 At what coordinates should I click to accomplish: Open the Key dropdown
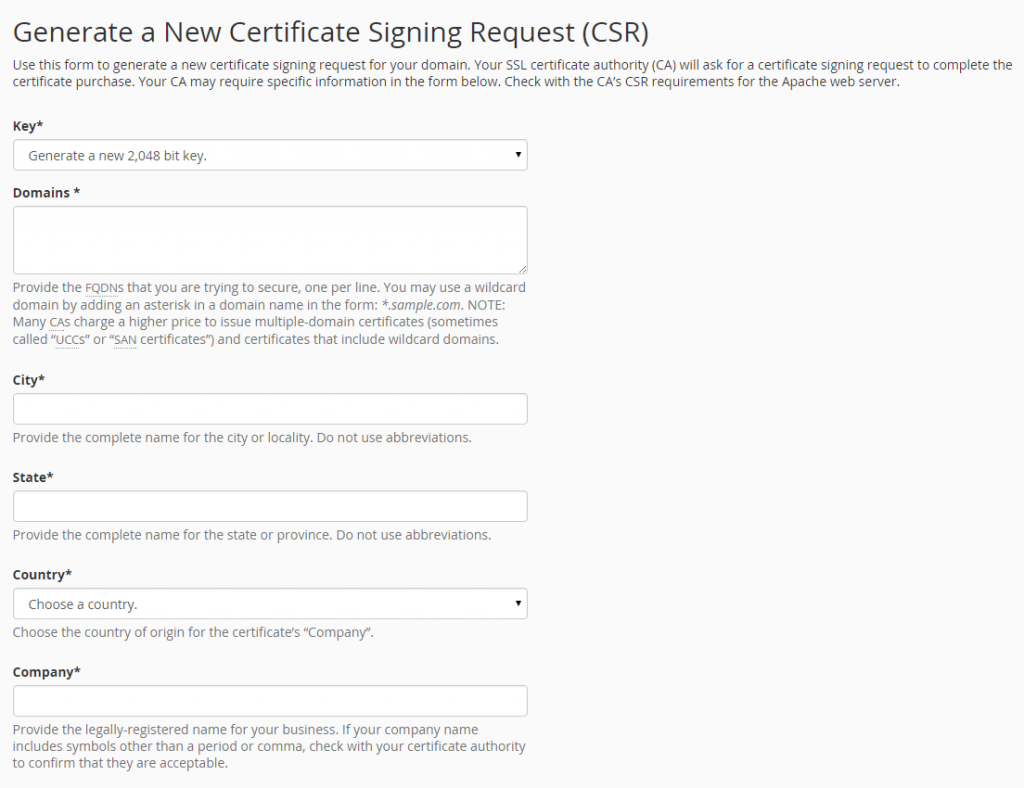[x=270, y=155]
